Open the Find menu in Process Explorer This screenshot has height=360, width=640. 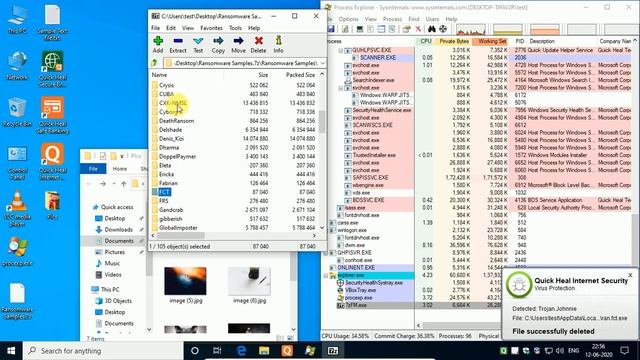click(x=413, y=19)
